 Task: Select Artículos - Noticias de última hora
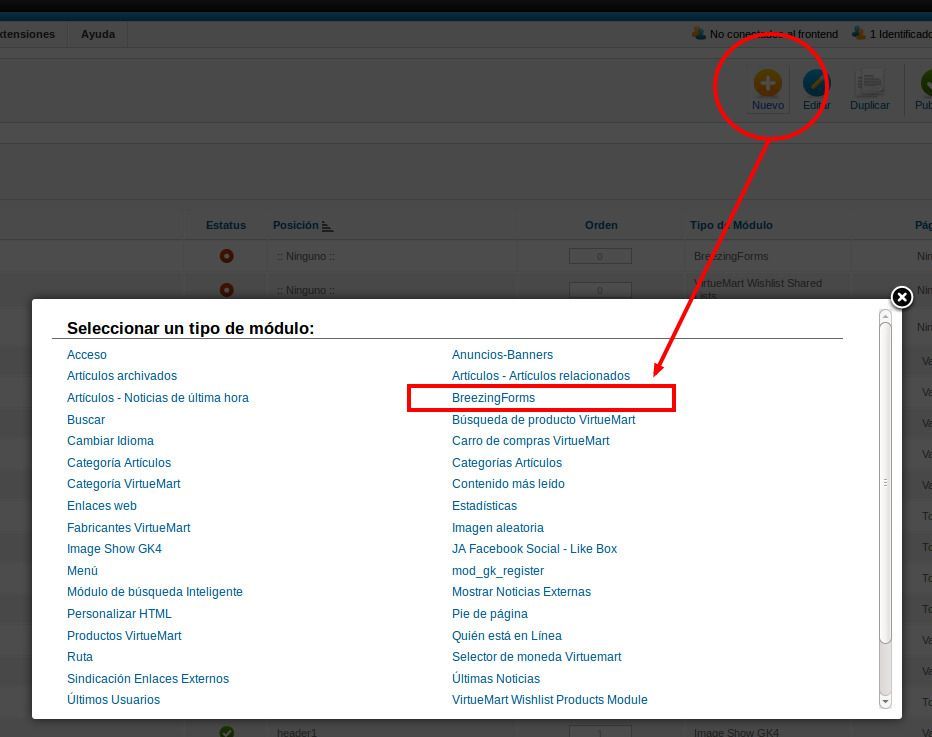[158, 398]
